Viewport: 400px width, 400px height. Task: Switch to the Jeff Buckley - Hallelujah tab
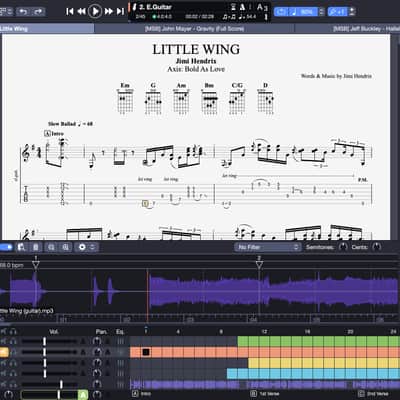tap(348, 29)
